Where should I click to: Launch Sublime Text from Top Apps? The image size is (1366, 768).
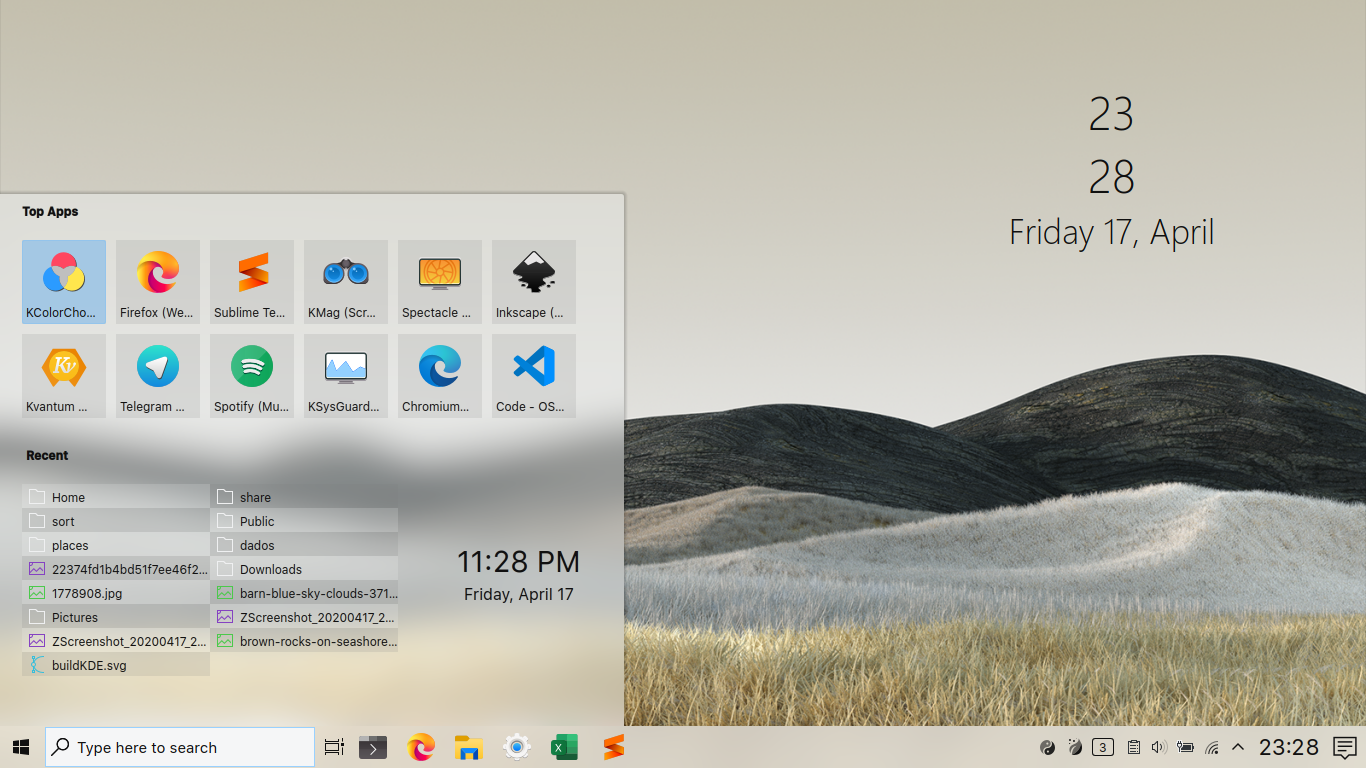click(x=252, y=282)
